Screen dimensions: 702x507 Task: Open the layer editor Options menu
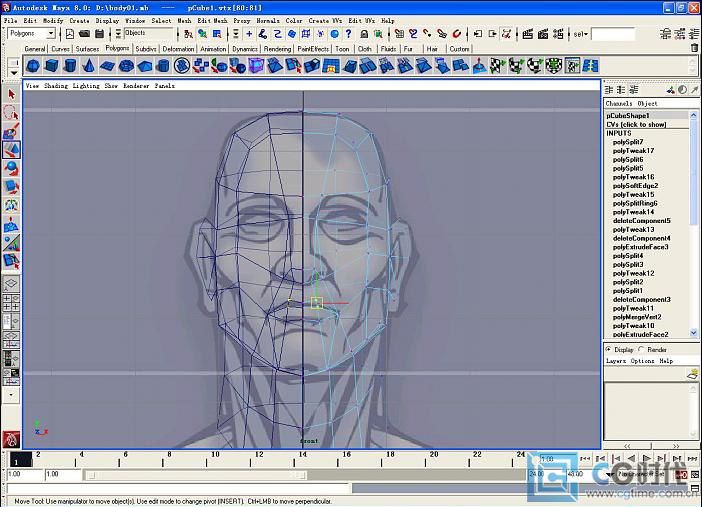[642, 361]
